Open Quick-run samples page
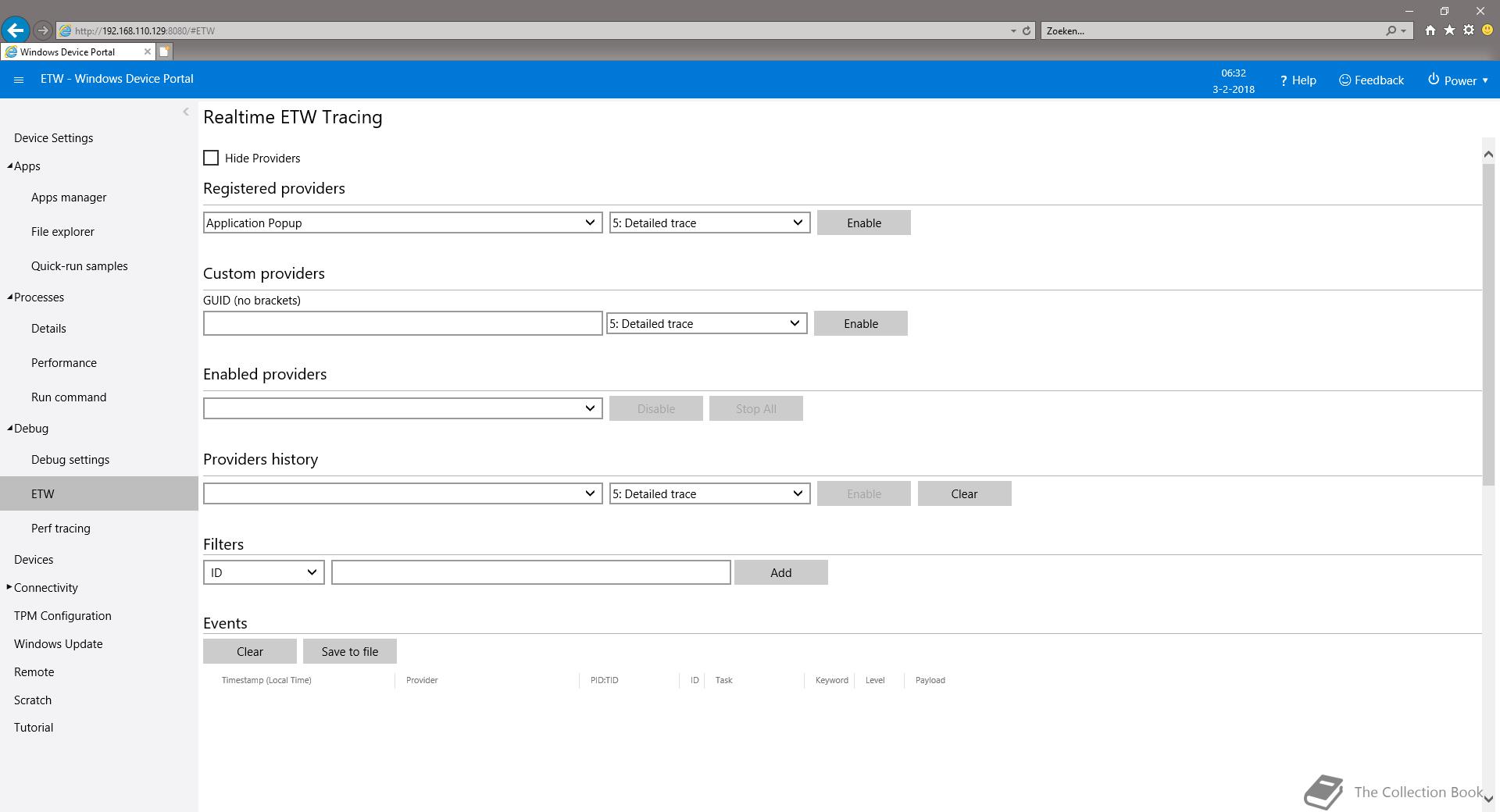This screenshot has height=812, width=1500. [79, 266]
